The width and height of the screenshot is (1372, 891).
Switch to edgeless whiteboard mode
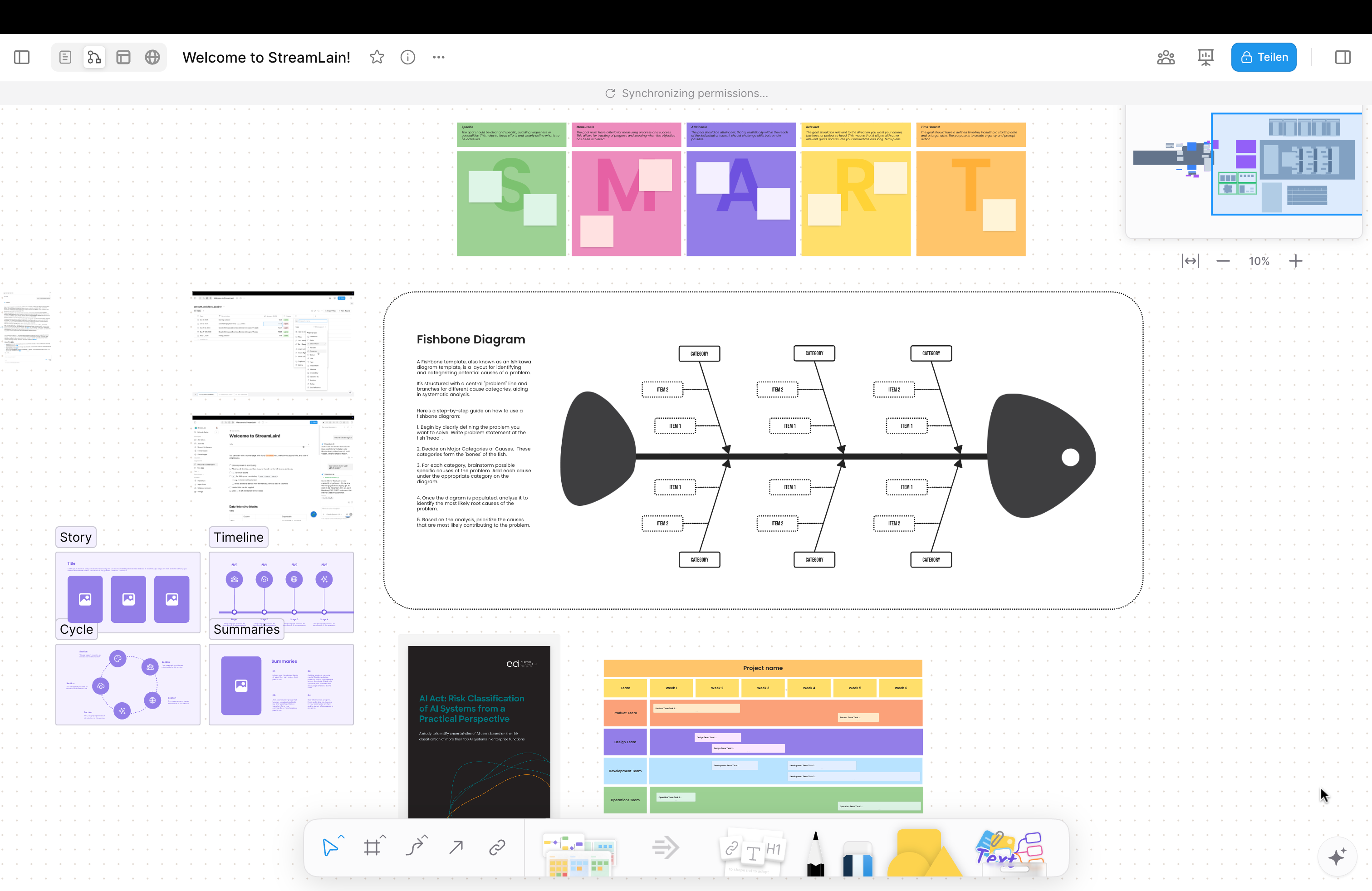click(x=94, y=57)
